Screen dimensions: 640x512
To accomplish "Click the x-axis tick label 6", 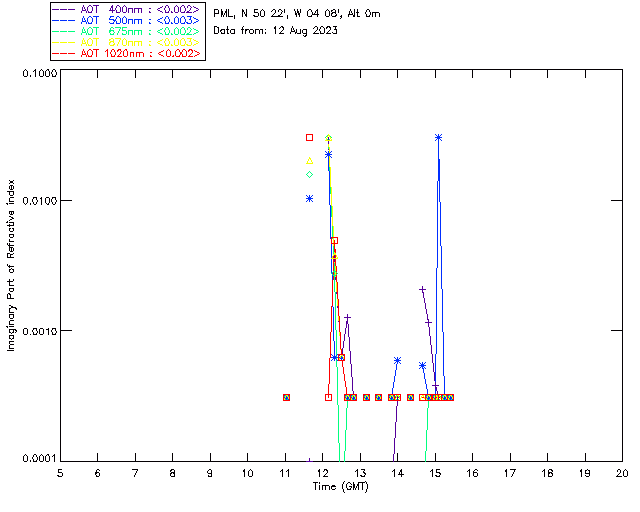I will pyautogui.click(x=98, y=473).
